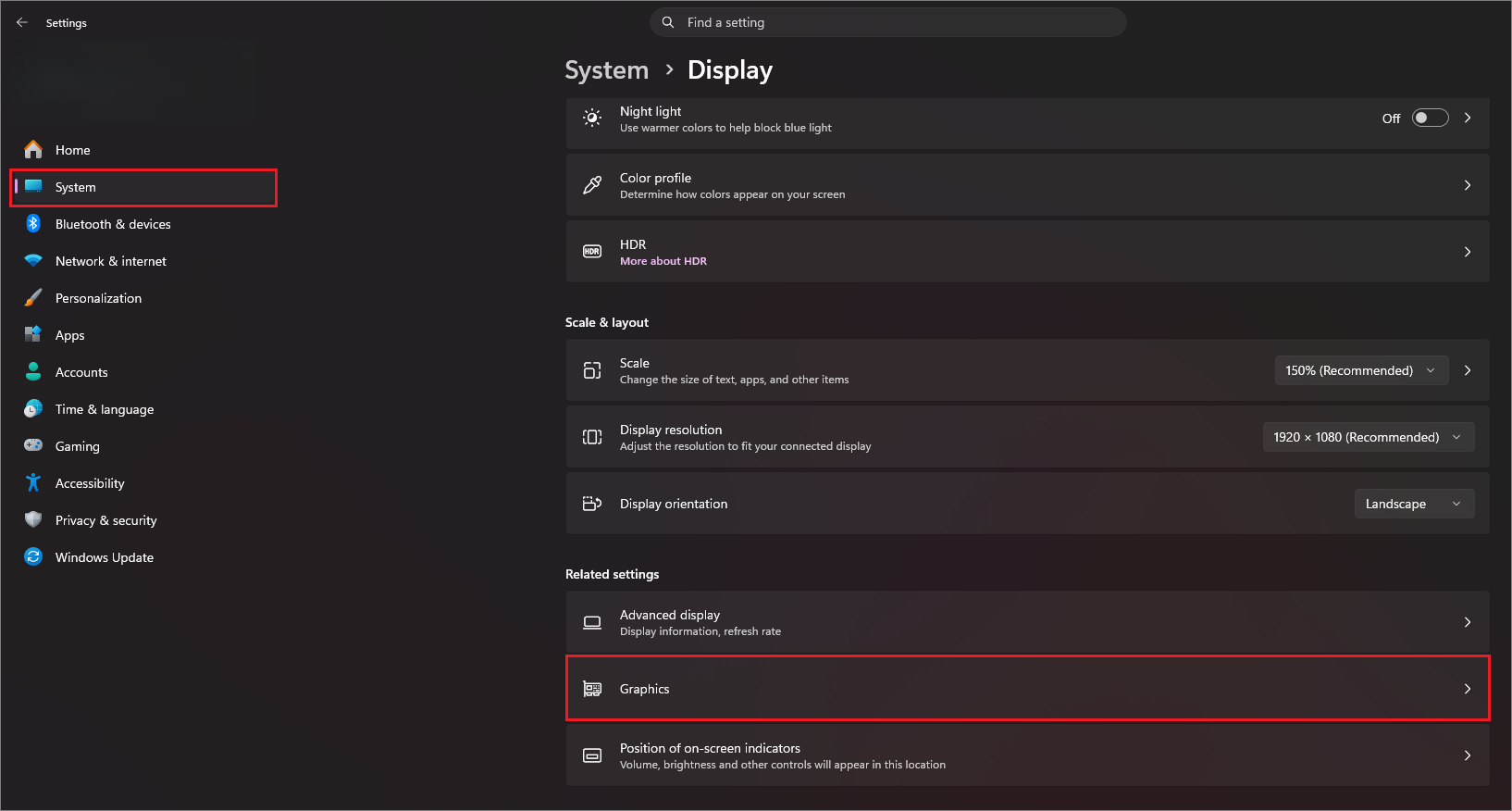Open the Scale 150% dropdown
The width and height of the screenshot is (1512, 811).
[1361, 370]
